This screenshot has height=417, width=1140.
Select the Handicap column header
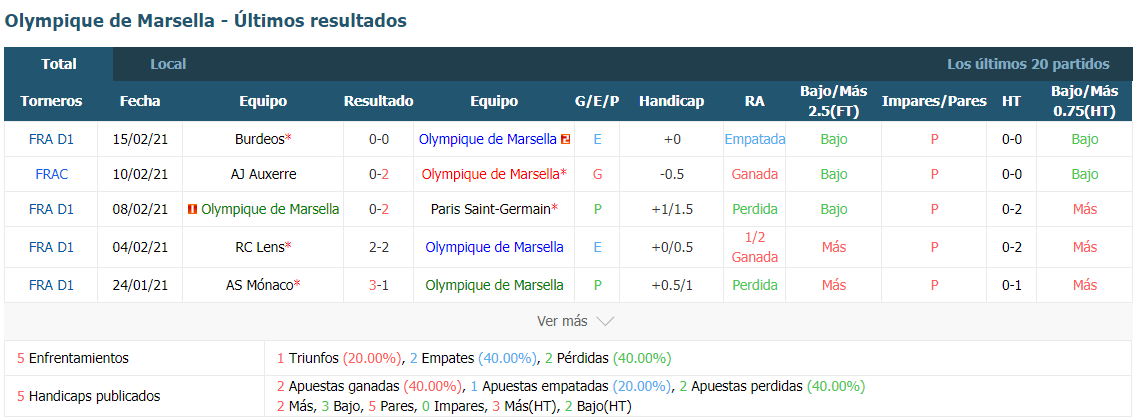click(672, 101)
